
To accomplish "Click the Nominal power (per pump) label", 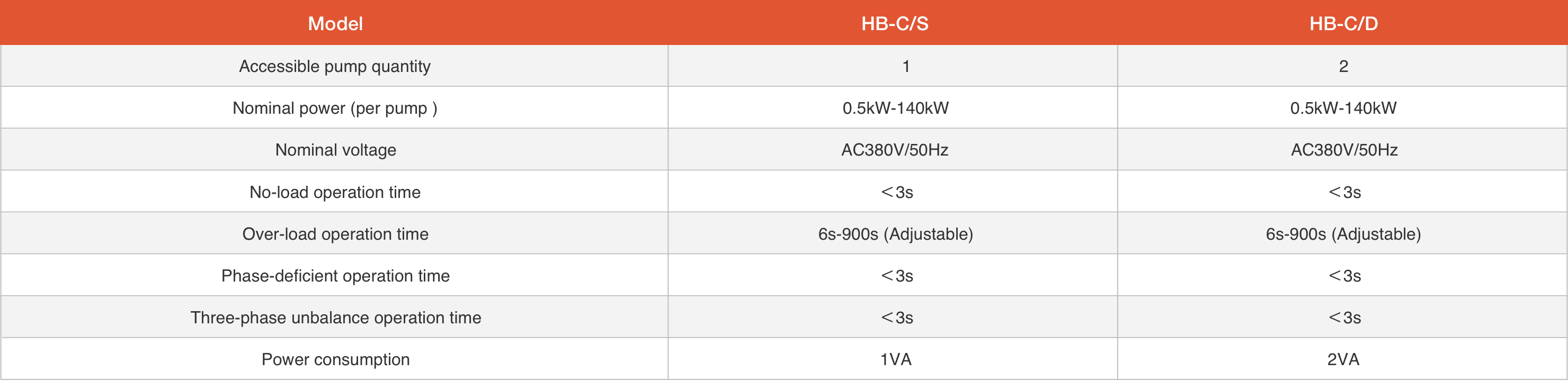I will [335, 108].
